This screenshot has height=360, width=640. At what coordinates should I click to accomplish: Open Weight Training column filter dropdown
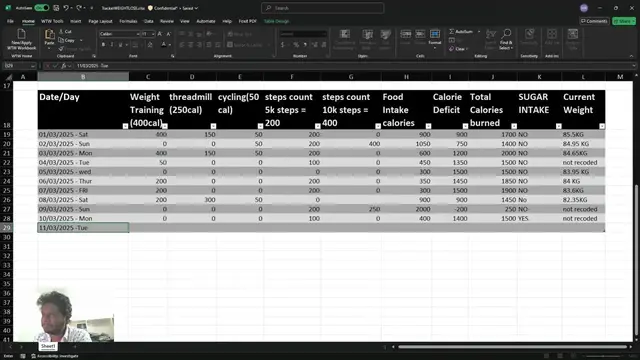pyautogui.click(x=165, y=126)
